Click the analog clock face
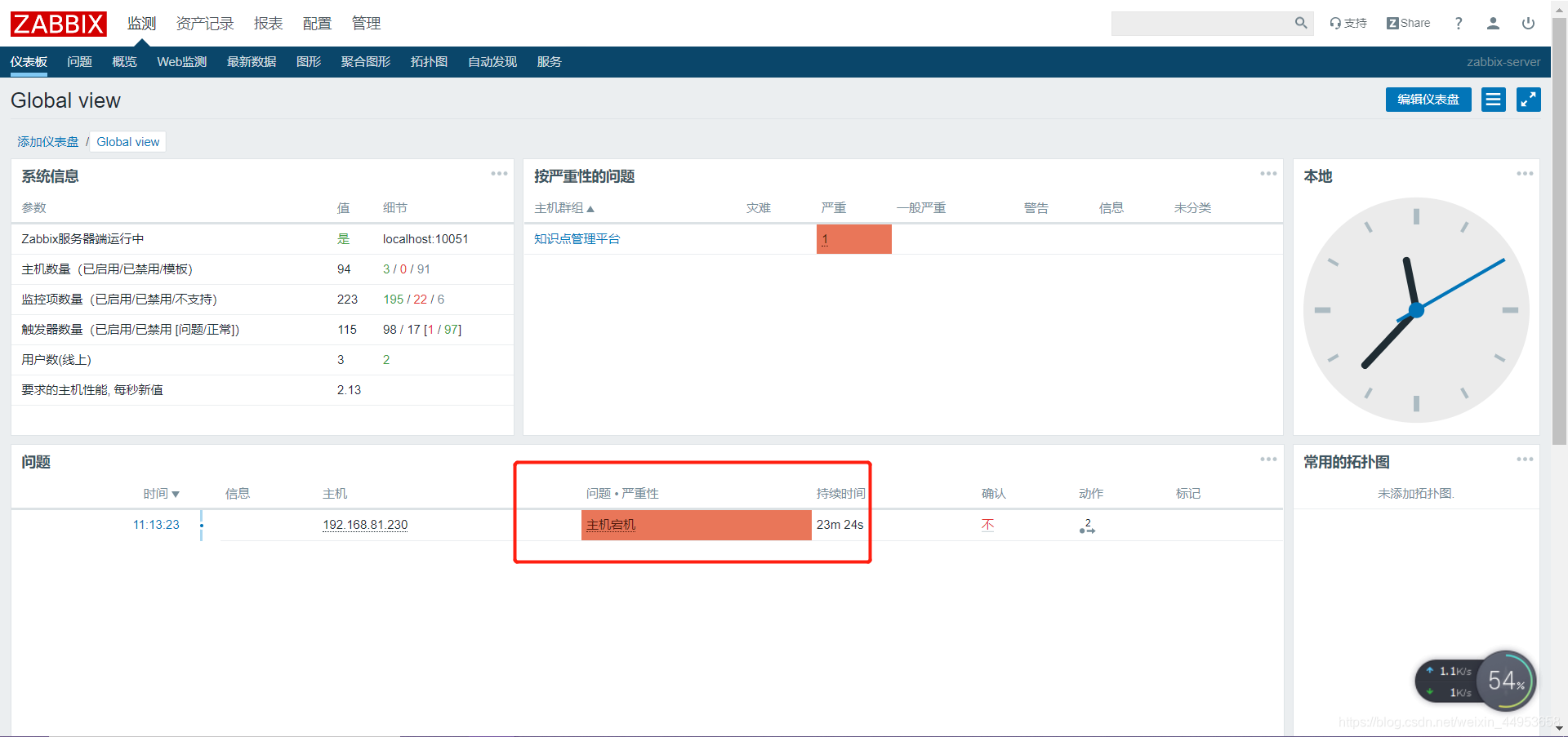 1416,310
